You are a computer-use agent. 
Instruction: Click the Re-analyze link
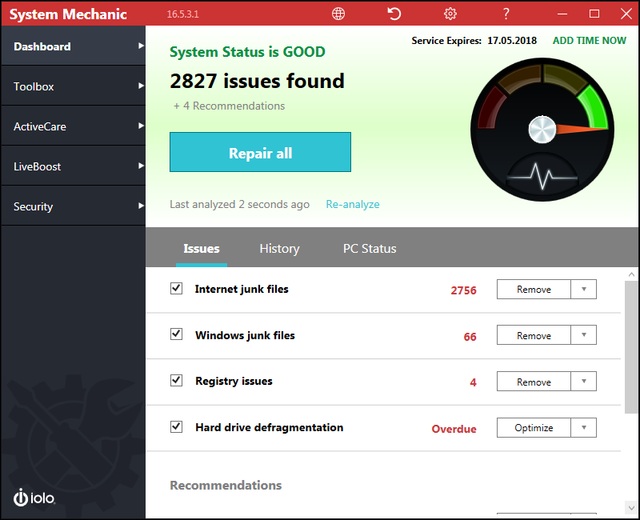(352, 204)
